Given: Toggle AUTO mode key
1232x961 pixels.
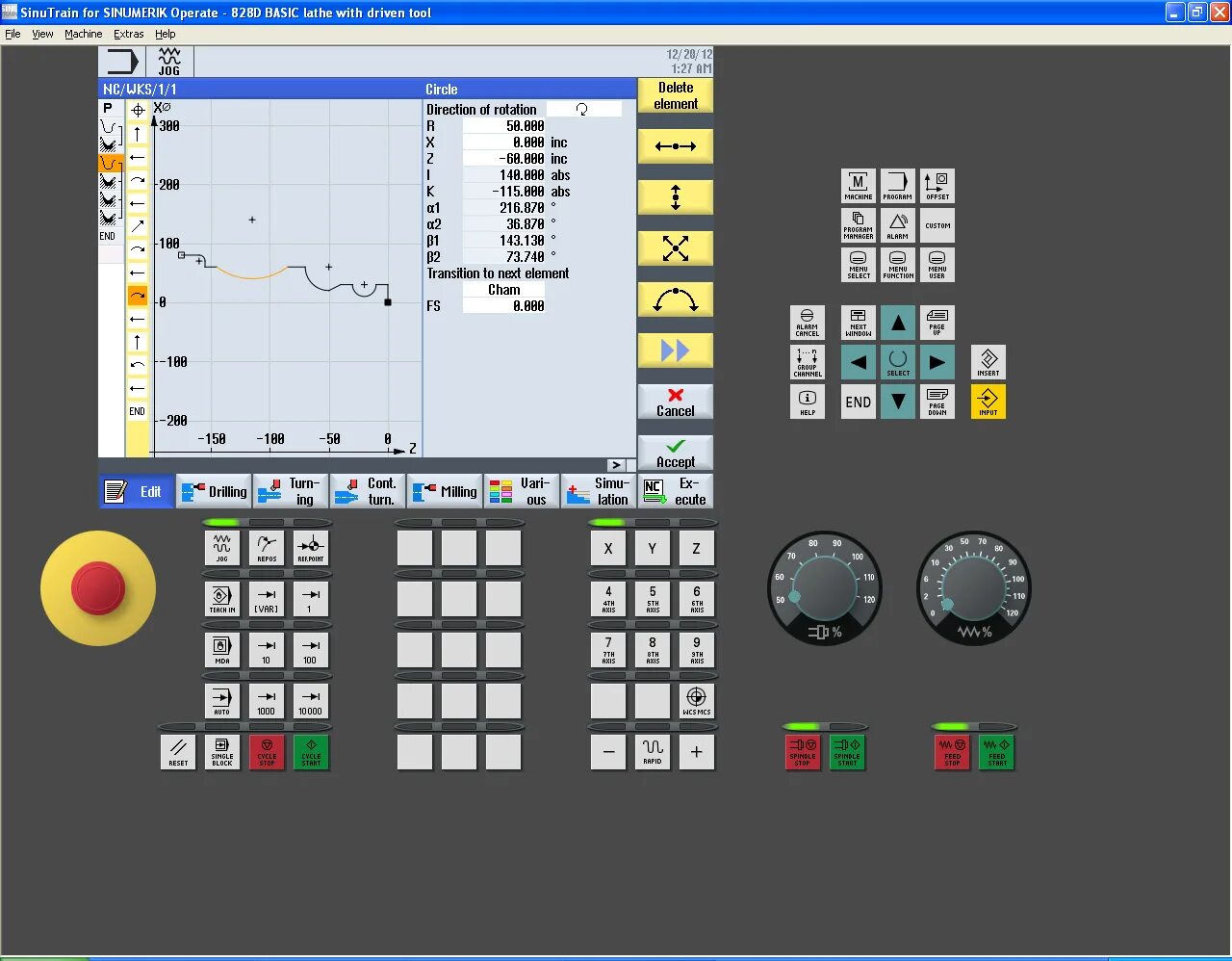Looking at the screenshot, I should coord(222,701).
